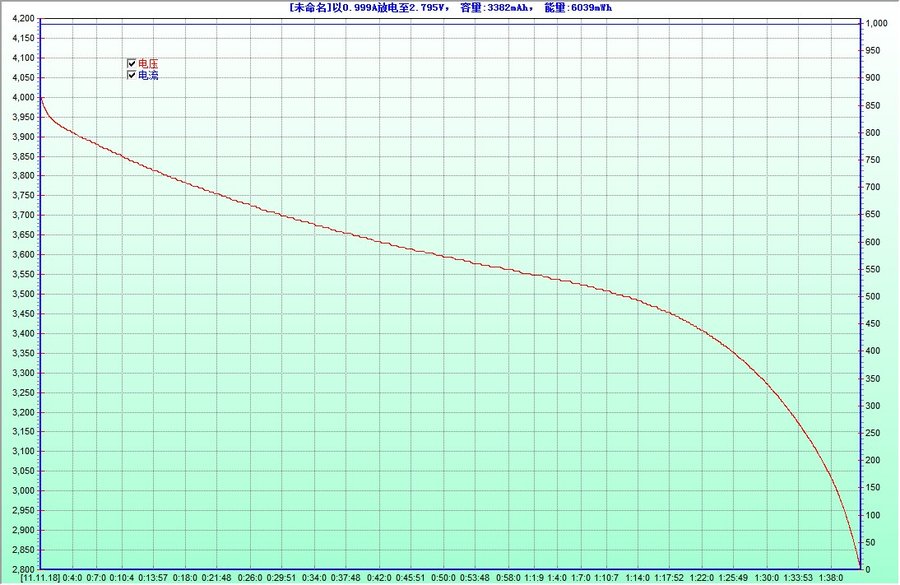Image resolution: width=900 pixels, height=585 pixels.
Task: Click the 0 label on right current axis
Action: pos(868,569)
